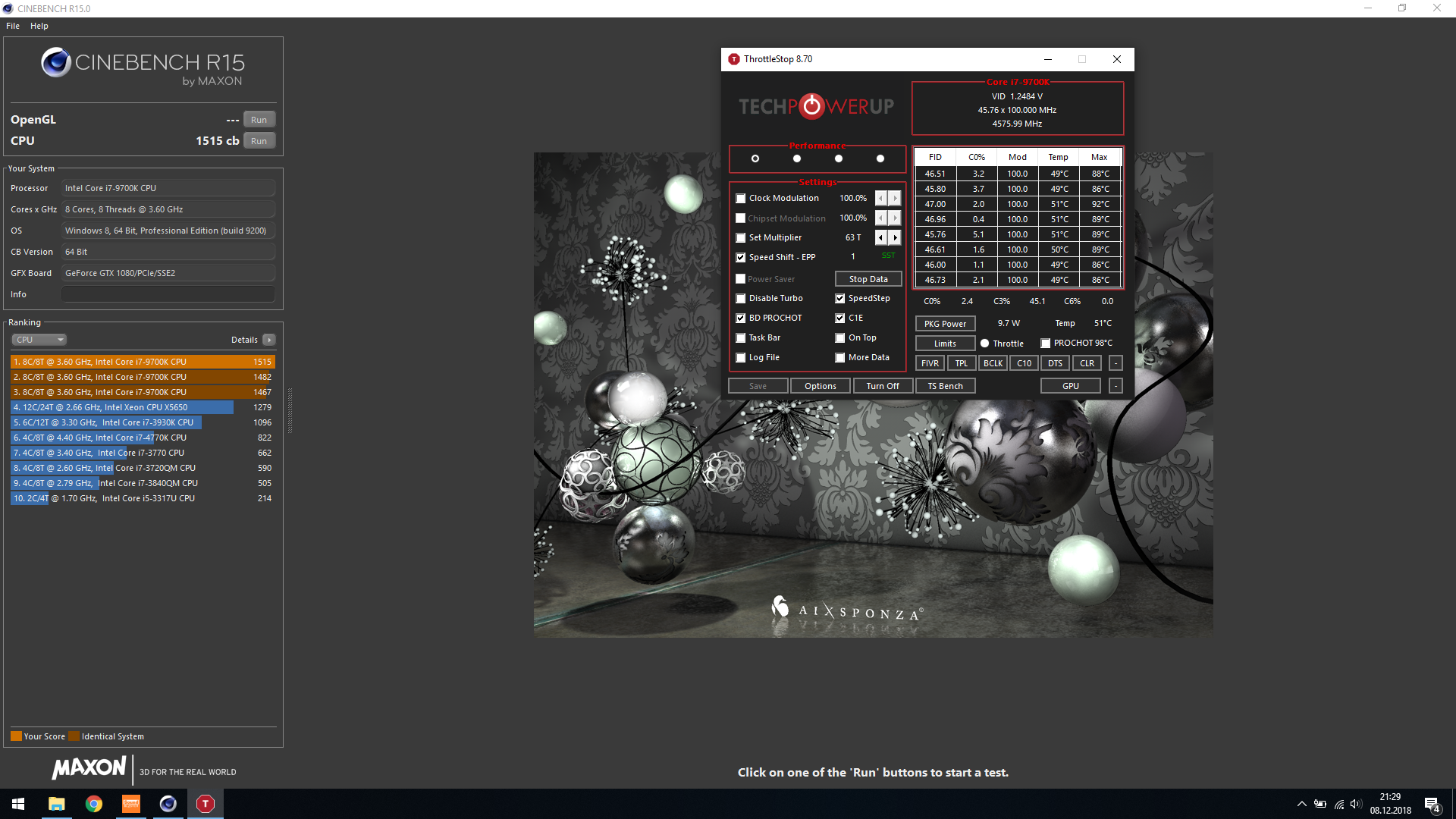Click the Stop Data button
The width and height of the screenshot is (1456, 819).
(868, 279)
